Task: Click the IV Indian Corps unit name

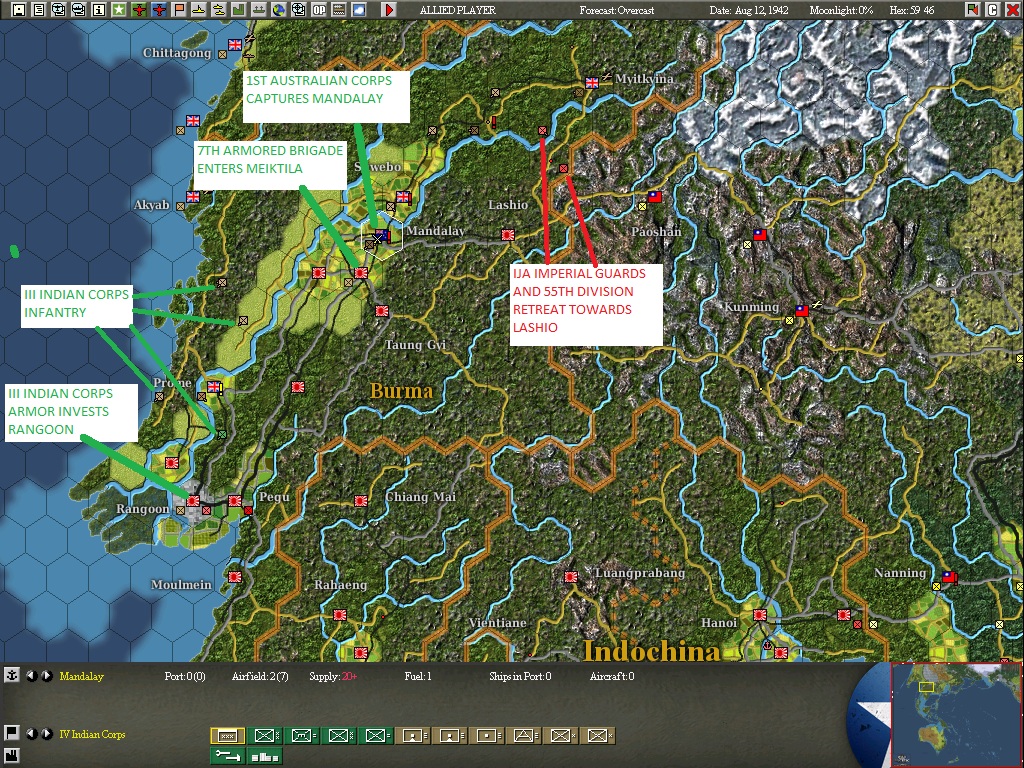Action: [x=92, y=734]
